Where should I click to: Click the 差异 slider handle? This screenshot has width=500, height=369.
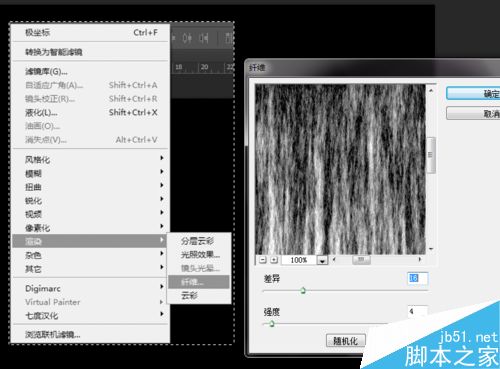pyautogui.click(x=303, y=290)
